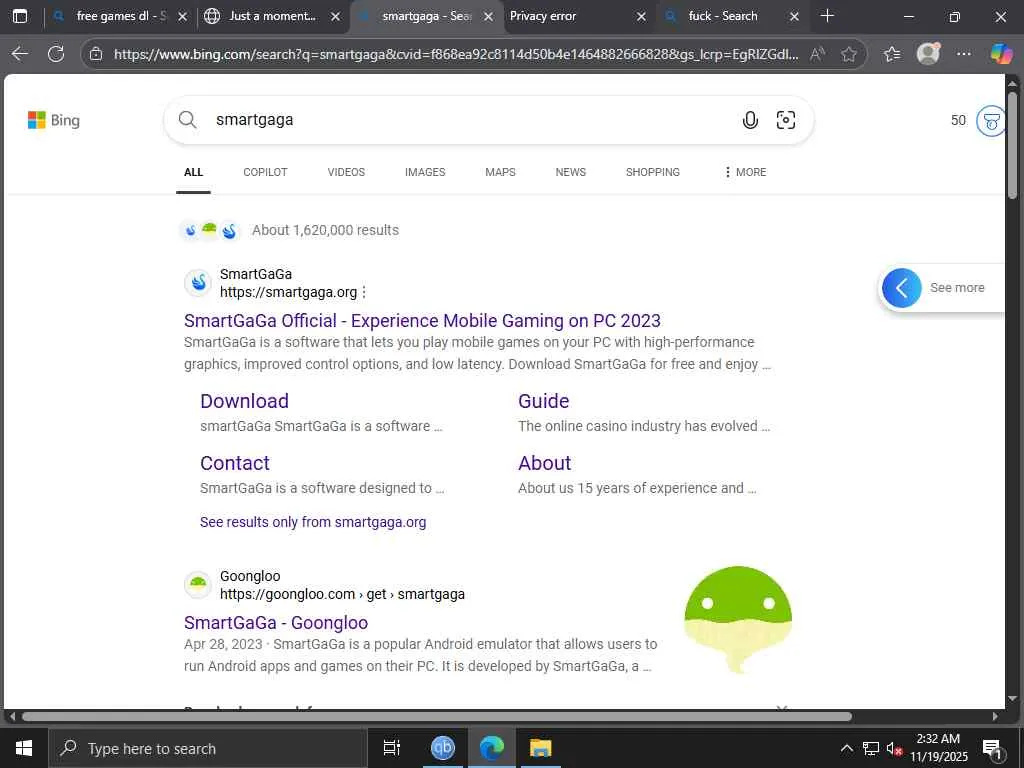Start voice search with microphone icon

(750, 120)
